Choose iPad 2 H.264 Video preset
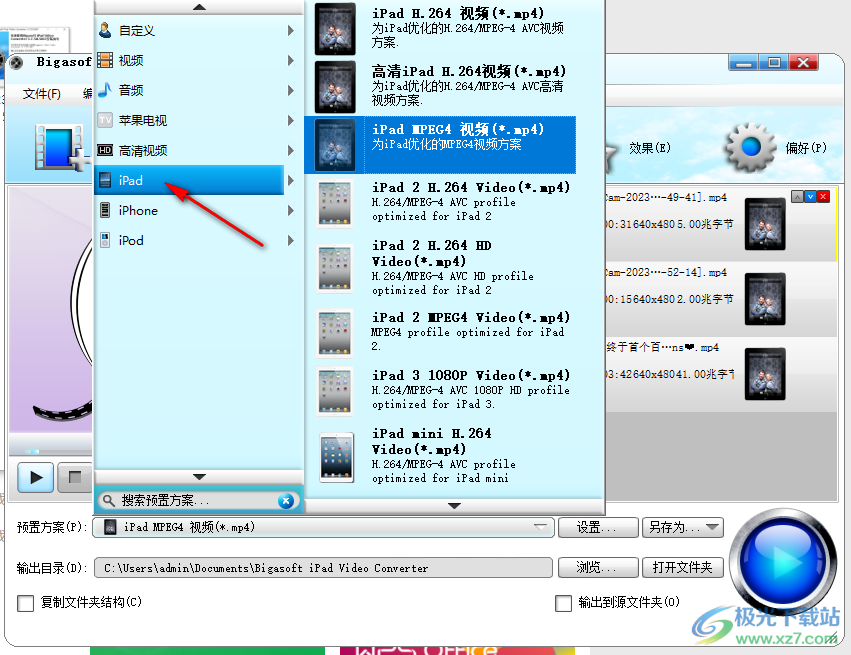This screenshot has width=851, height=655. click(x=440, y=202)
